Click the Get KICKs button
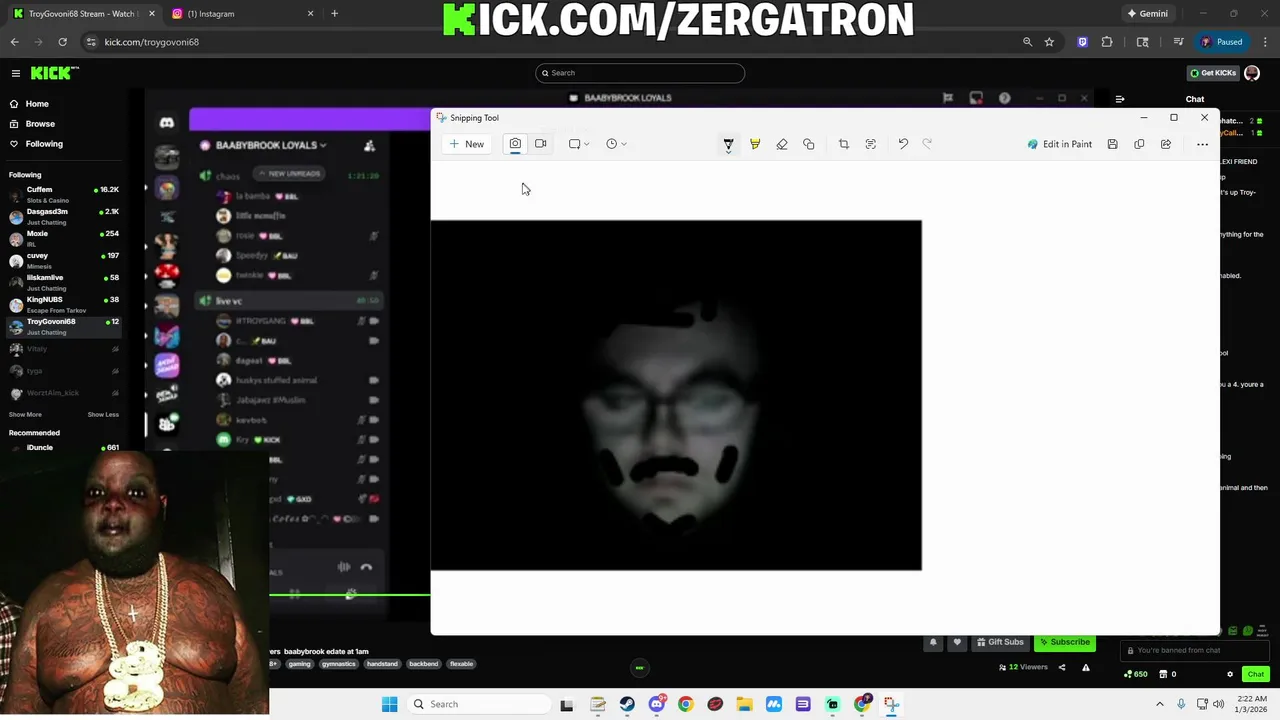Viewport: 1280px width, 720px height. click(1213, 73)
